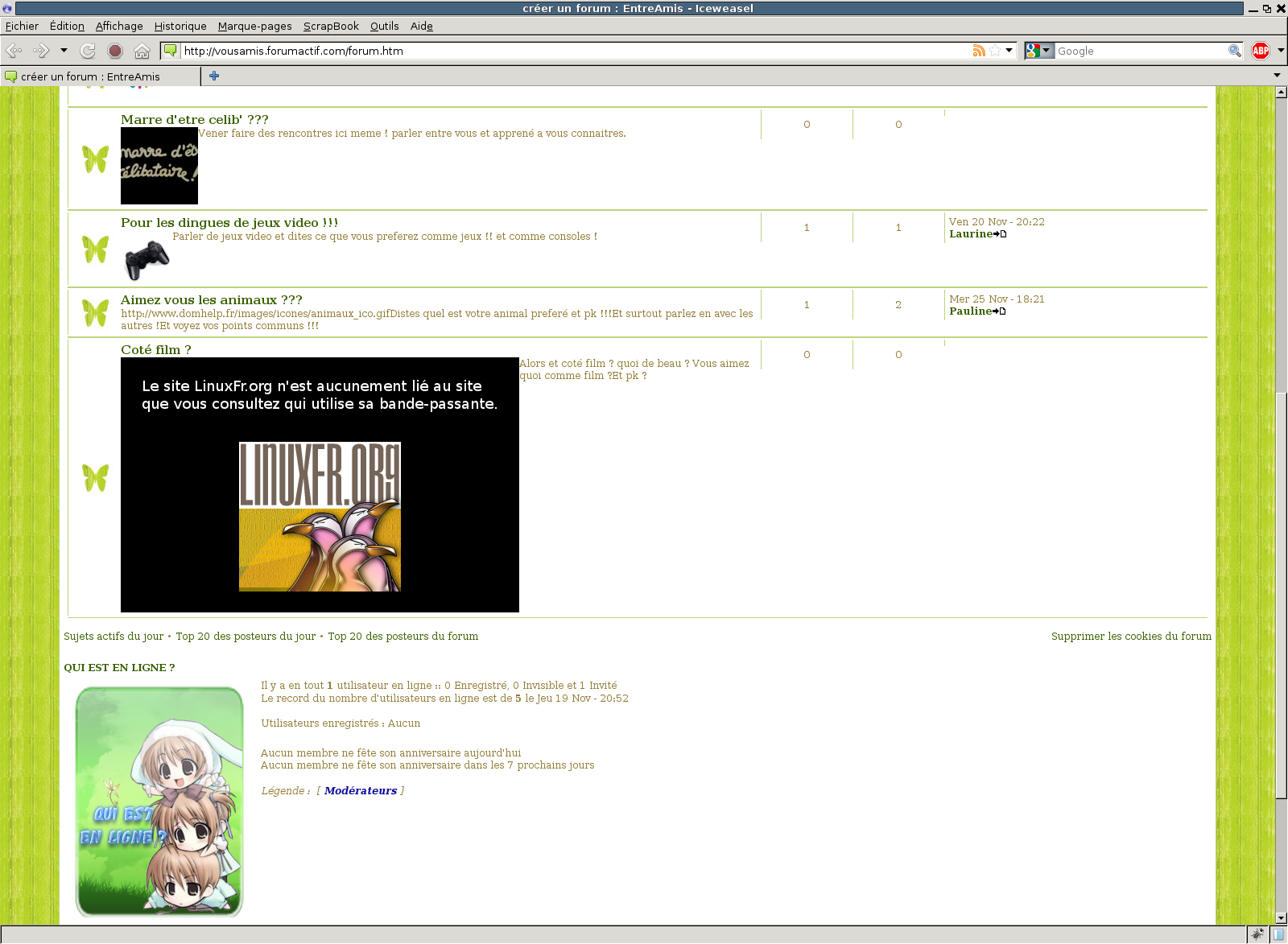1288x944 pixels.
Task: Open the Adblock Plus ABP icon
Action: point(1261,51)
